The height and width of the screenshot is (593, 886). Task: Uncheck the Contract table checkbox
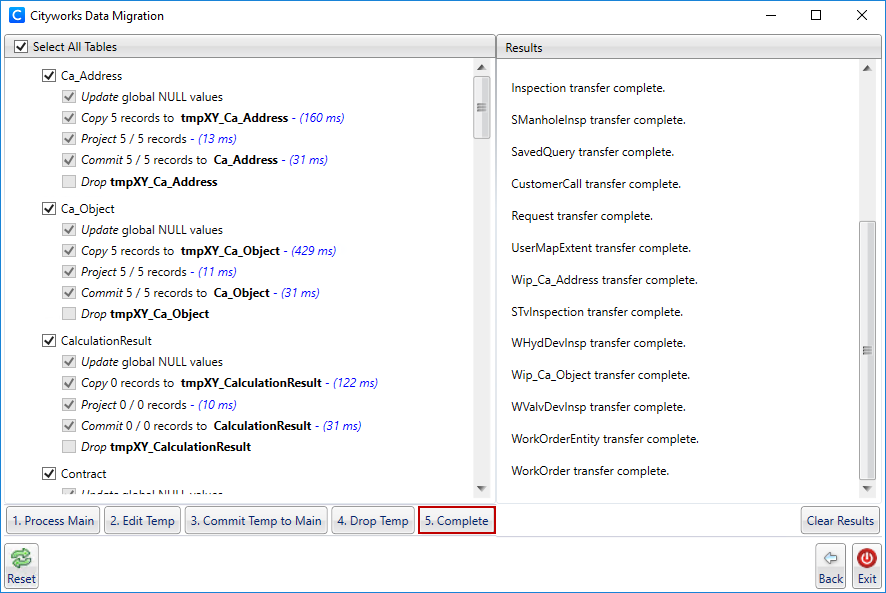click(49, 474)
